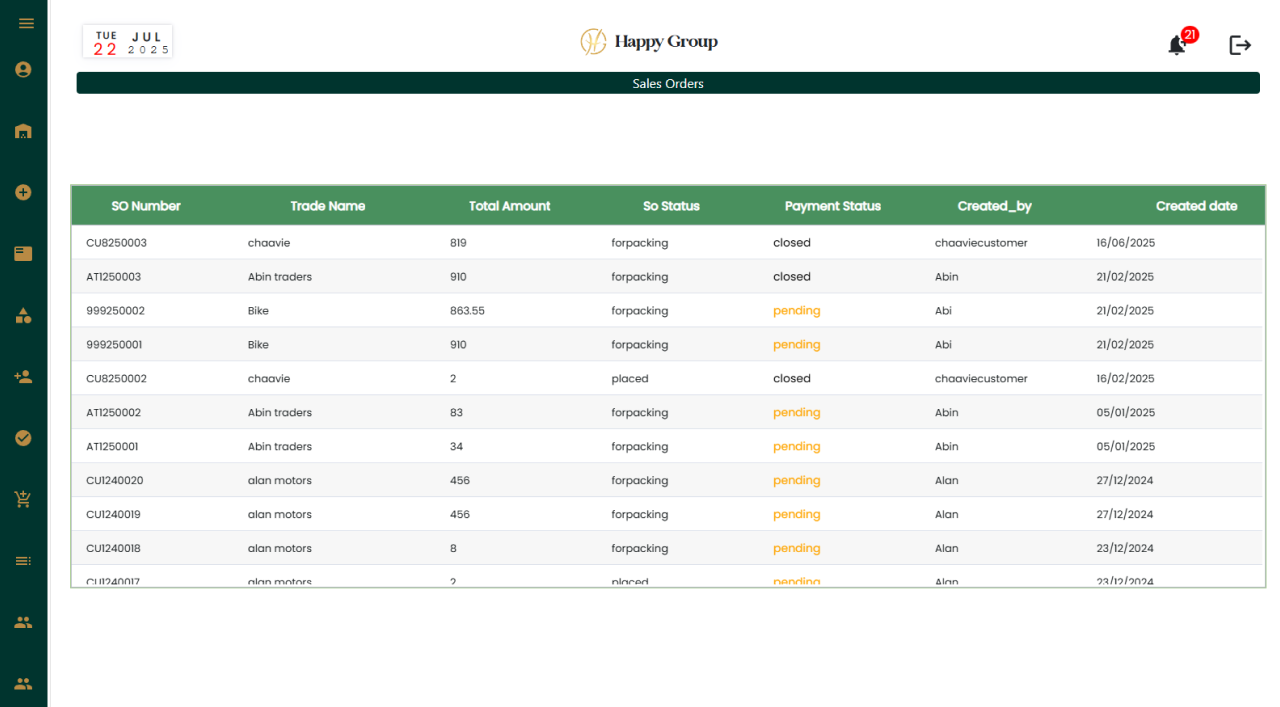Select order AT1250002
Viewport: 1280px width, 707px height.
point(114,413)
